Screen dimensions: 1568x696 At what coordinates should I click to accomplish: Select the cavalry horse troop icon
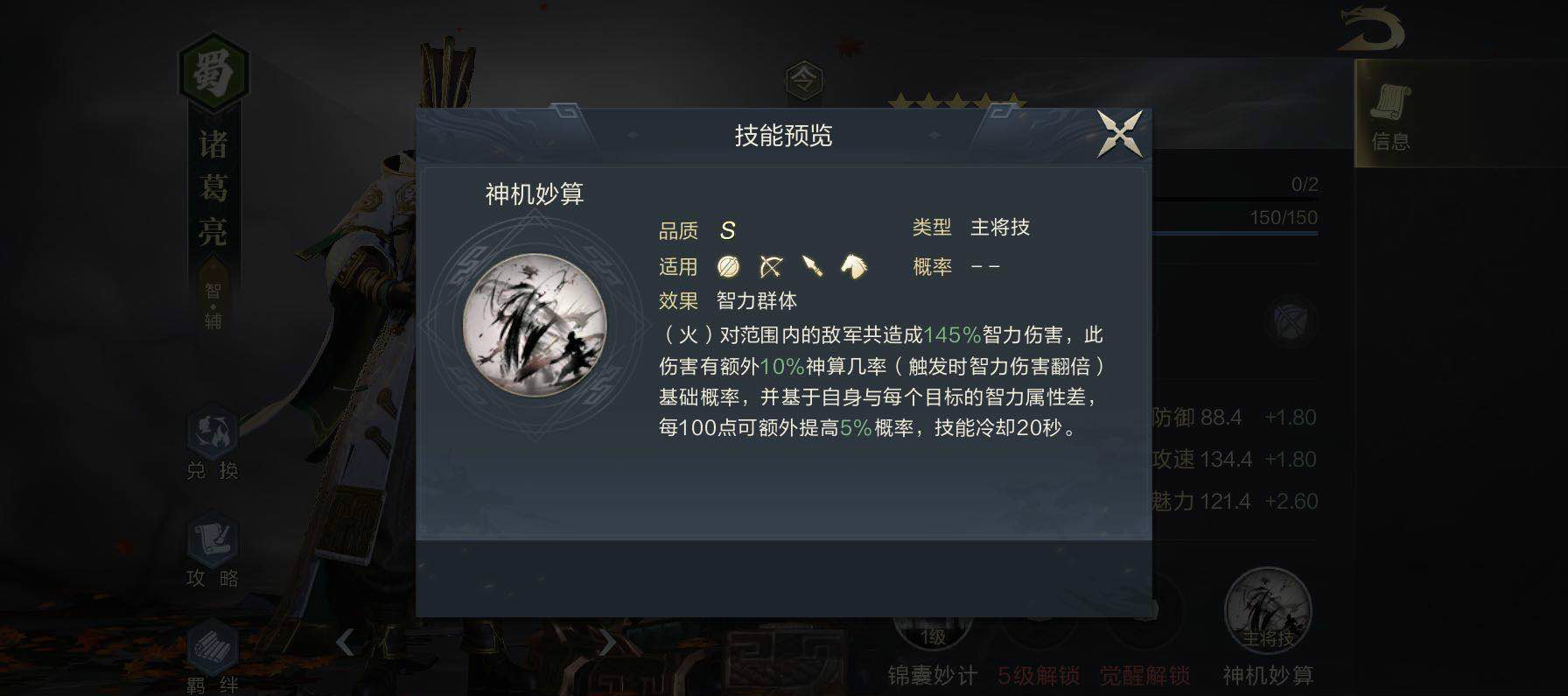coord(854,266)
